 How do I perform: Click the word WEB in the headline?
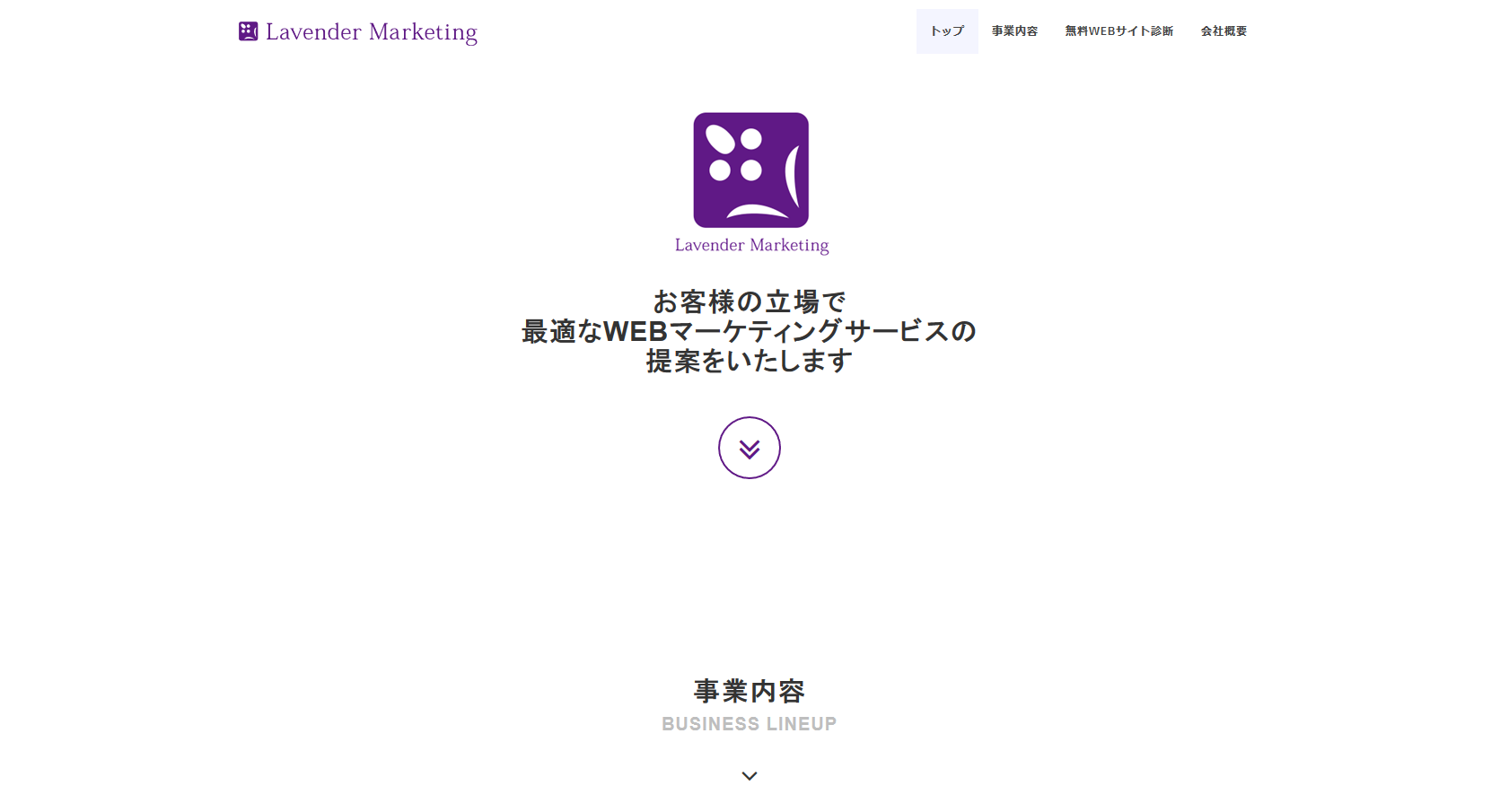coord(636,331)
